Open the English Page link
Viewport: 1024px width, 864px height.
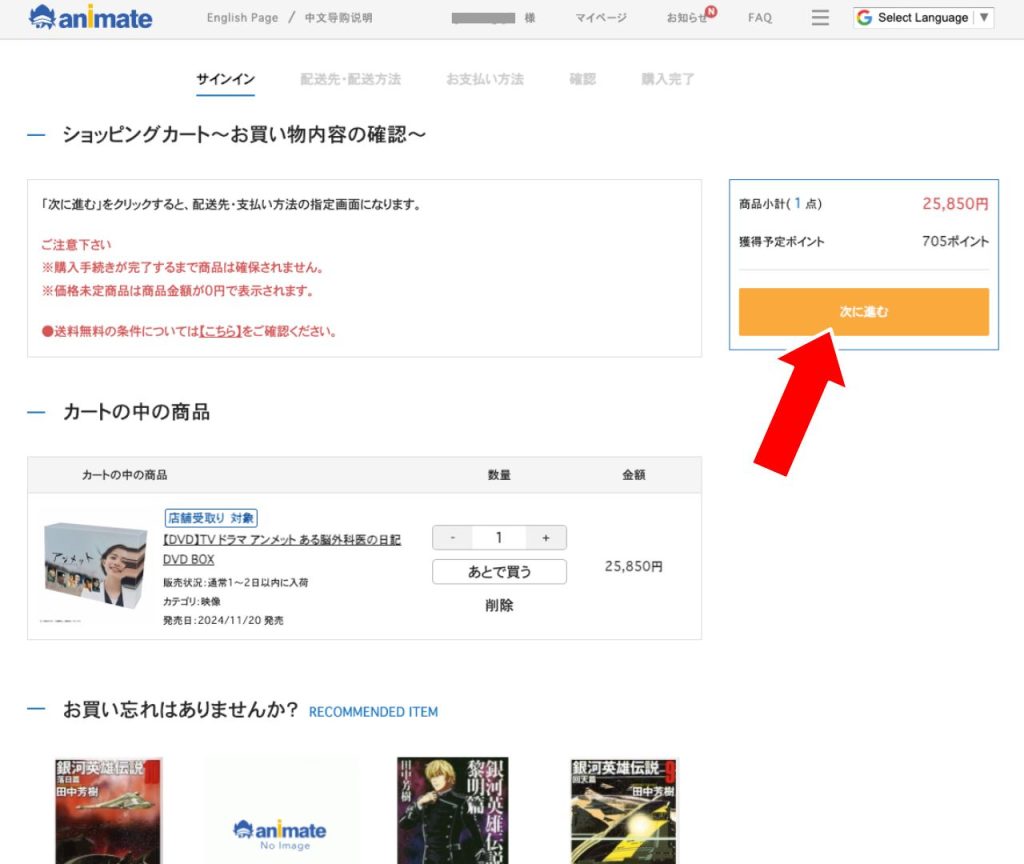point(242,18)
